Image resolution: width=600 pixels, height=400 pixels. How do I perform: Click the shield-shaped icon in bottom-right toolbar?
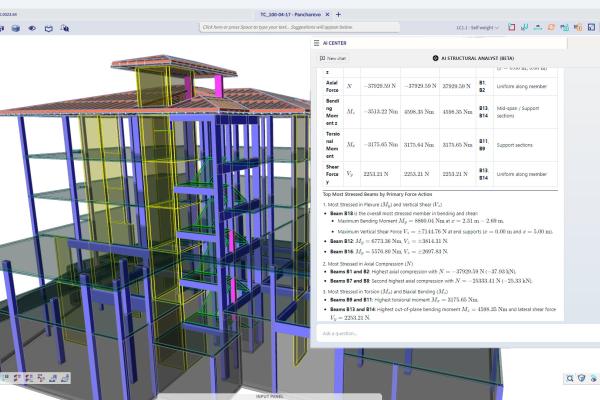(x=582, y=379)
